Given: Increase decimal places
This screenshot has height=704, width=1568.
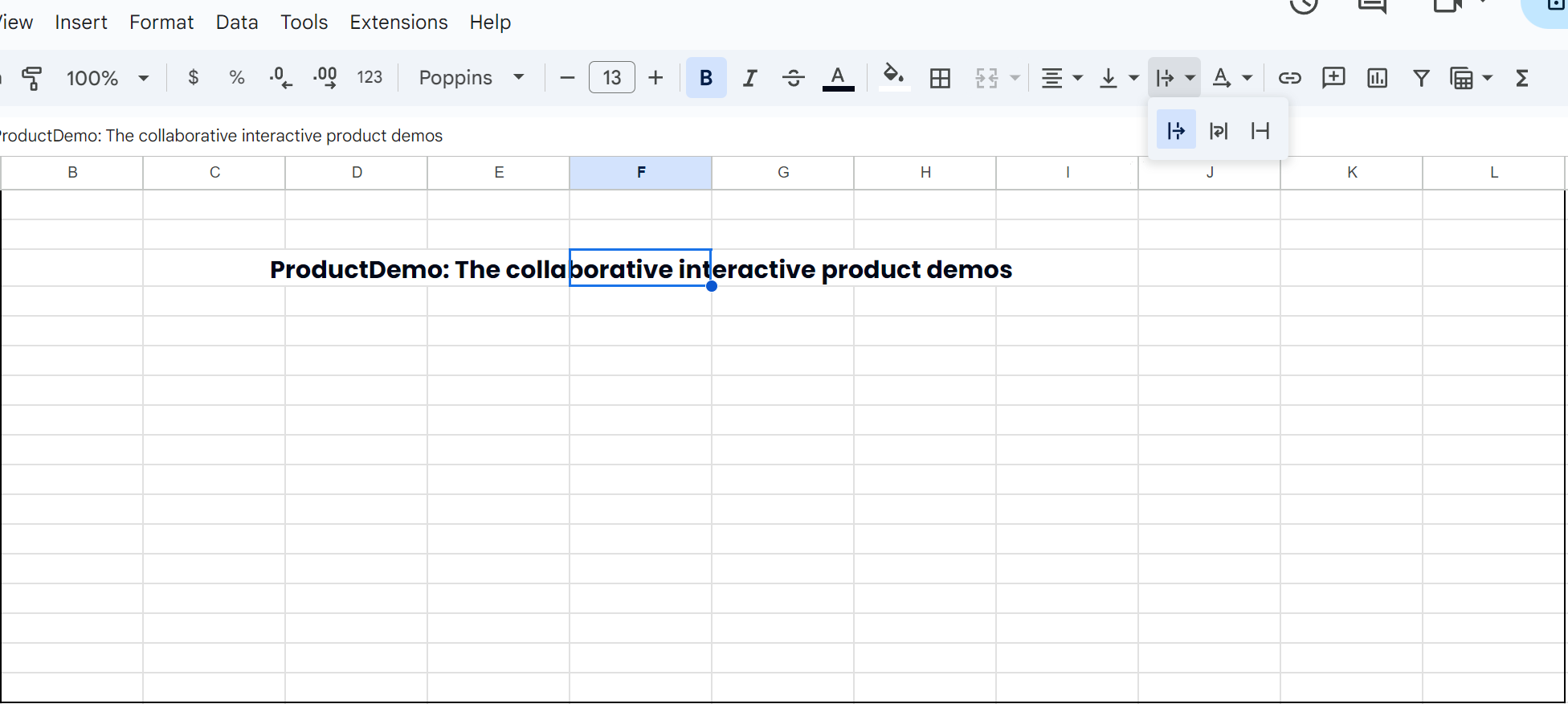Looking at the screenshot, I should (x=325, y=78).
